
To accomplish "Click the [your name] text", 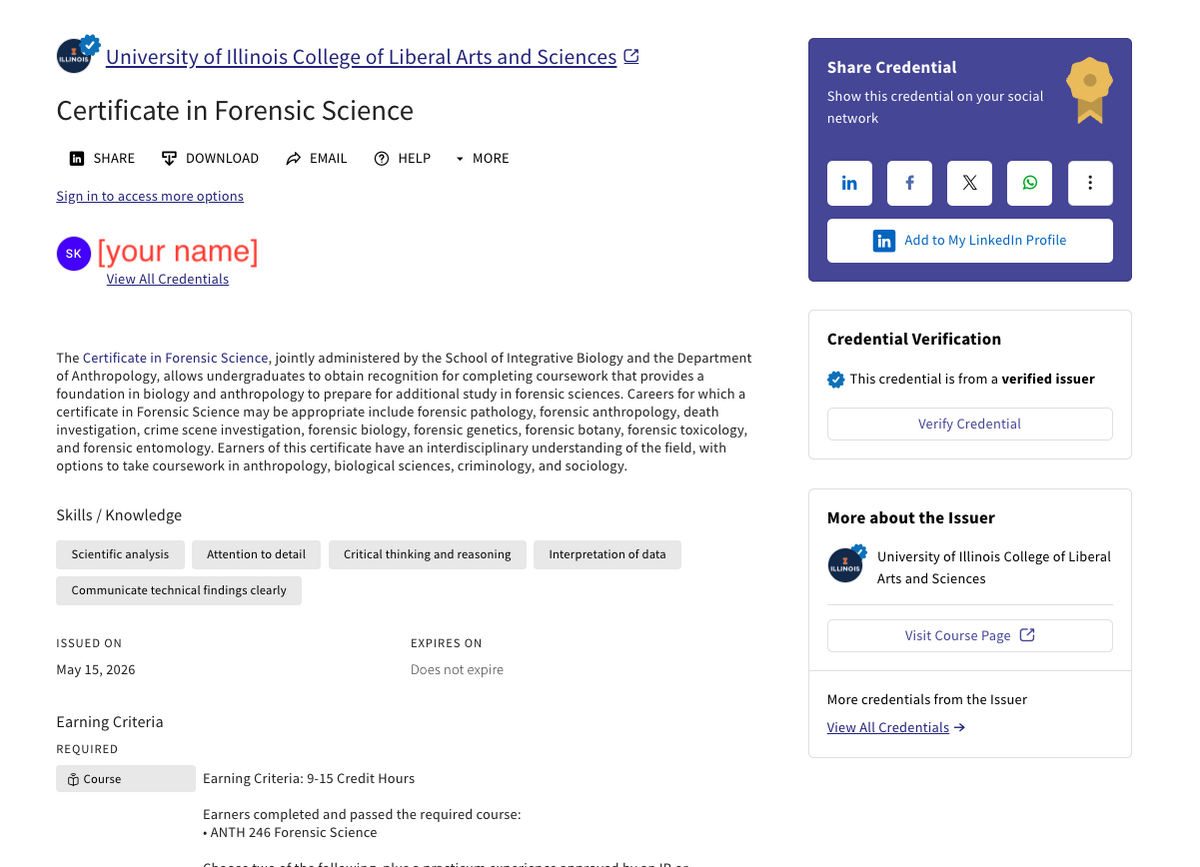I will (178, 251).
